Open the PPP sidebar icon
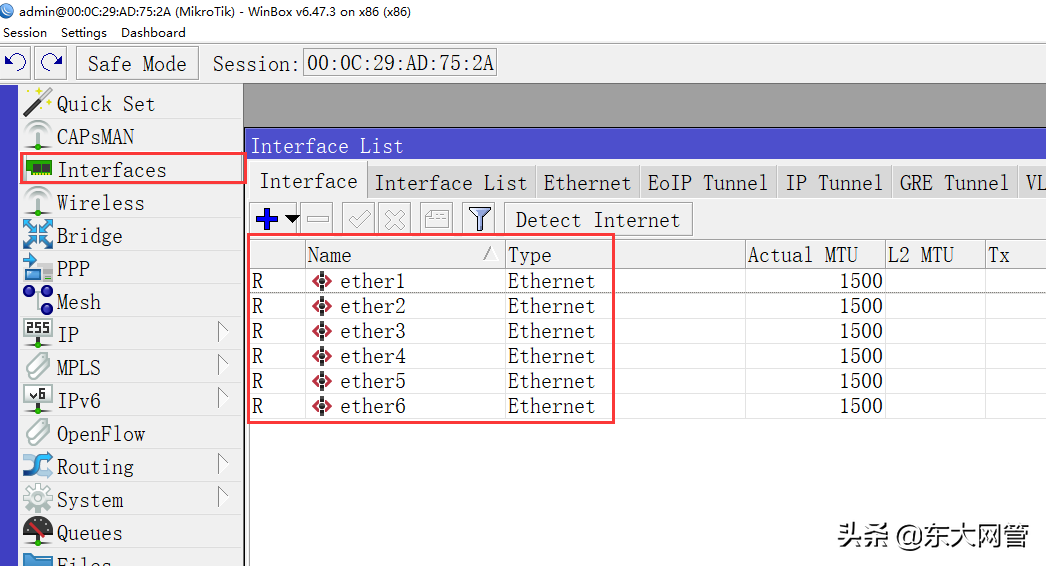1046x566 pixels. 38,268
